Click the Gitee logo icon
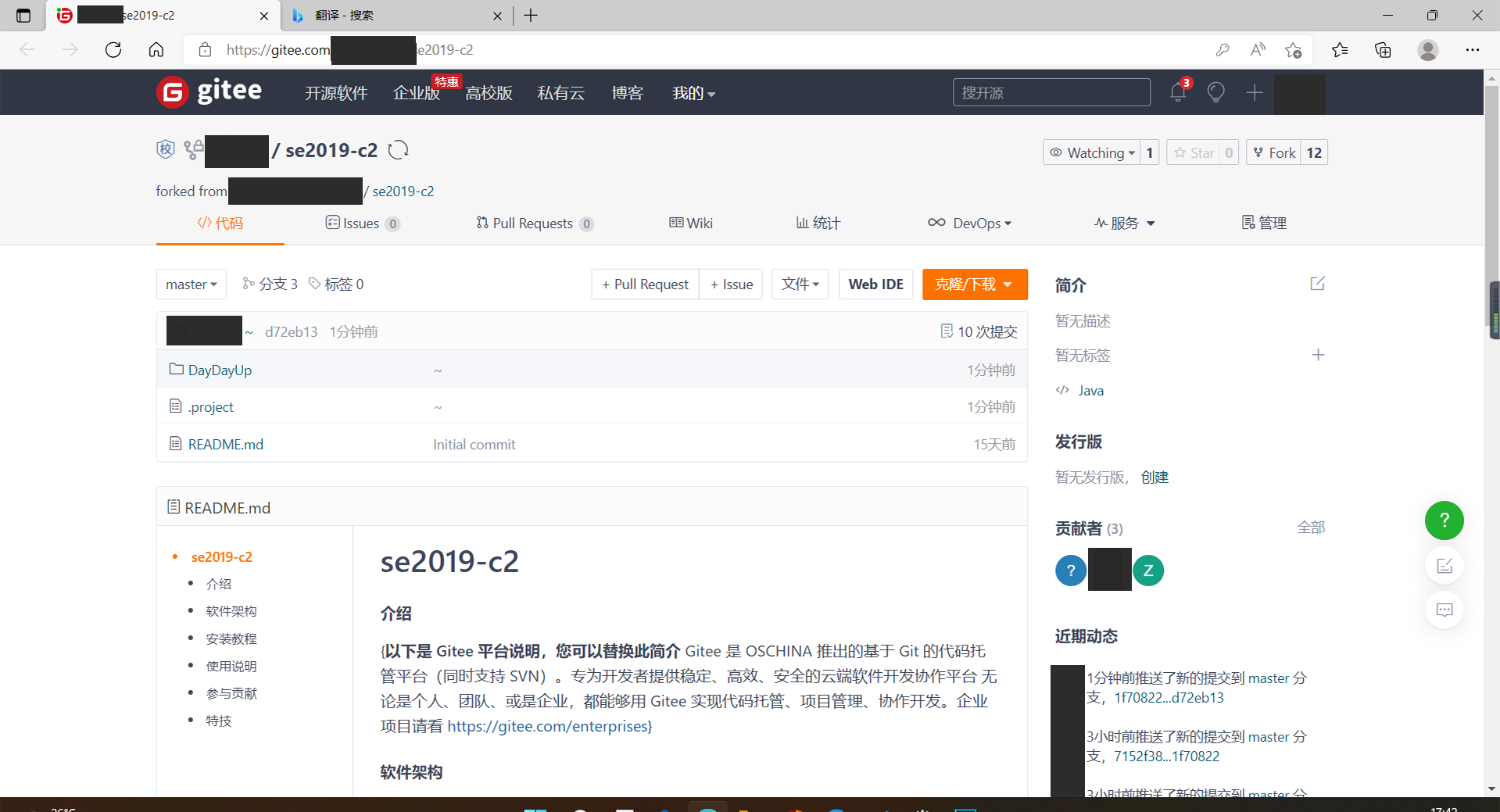Screen dimensions: 1500x812 point(171,91)
